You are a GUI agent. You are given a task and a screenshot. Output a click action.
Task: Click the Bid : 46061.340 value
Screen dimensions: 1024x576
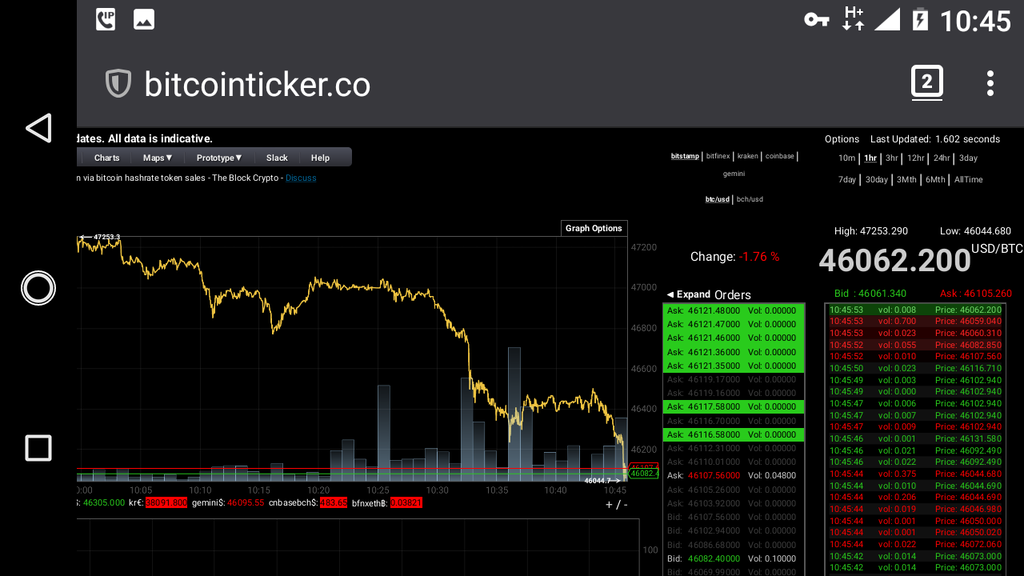point(870,294)
